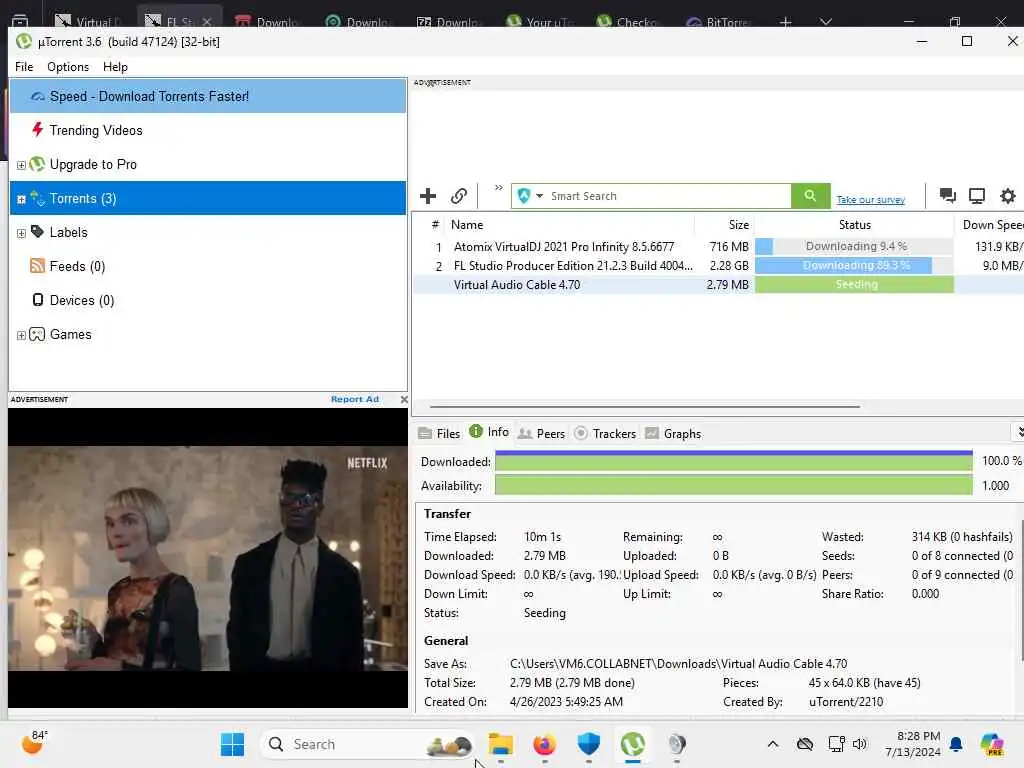1024x768 pixels.
Task: Click the shield icon in Smart Search box
Action: (524, 196)
